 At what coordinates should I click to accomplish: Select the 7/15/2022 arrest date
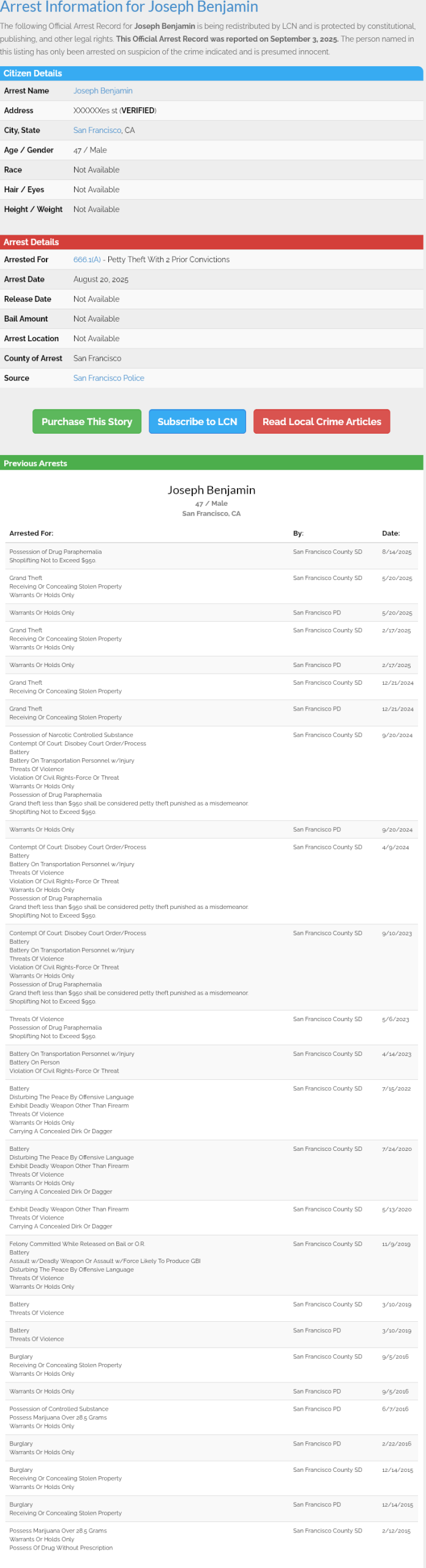point(396,1088)
